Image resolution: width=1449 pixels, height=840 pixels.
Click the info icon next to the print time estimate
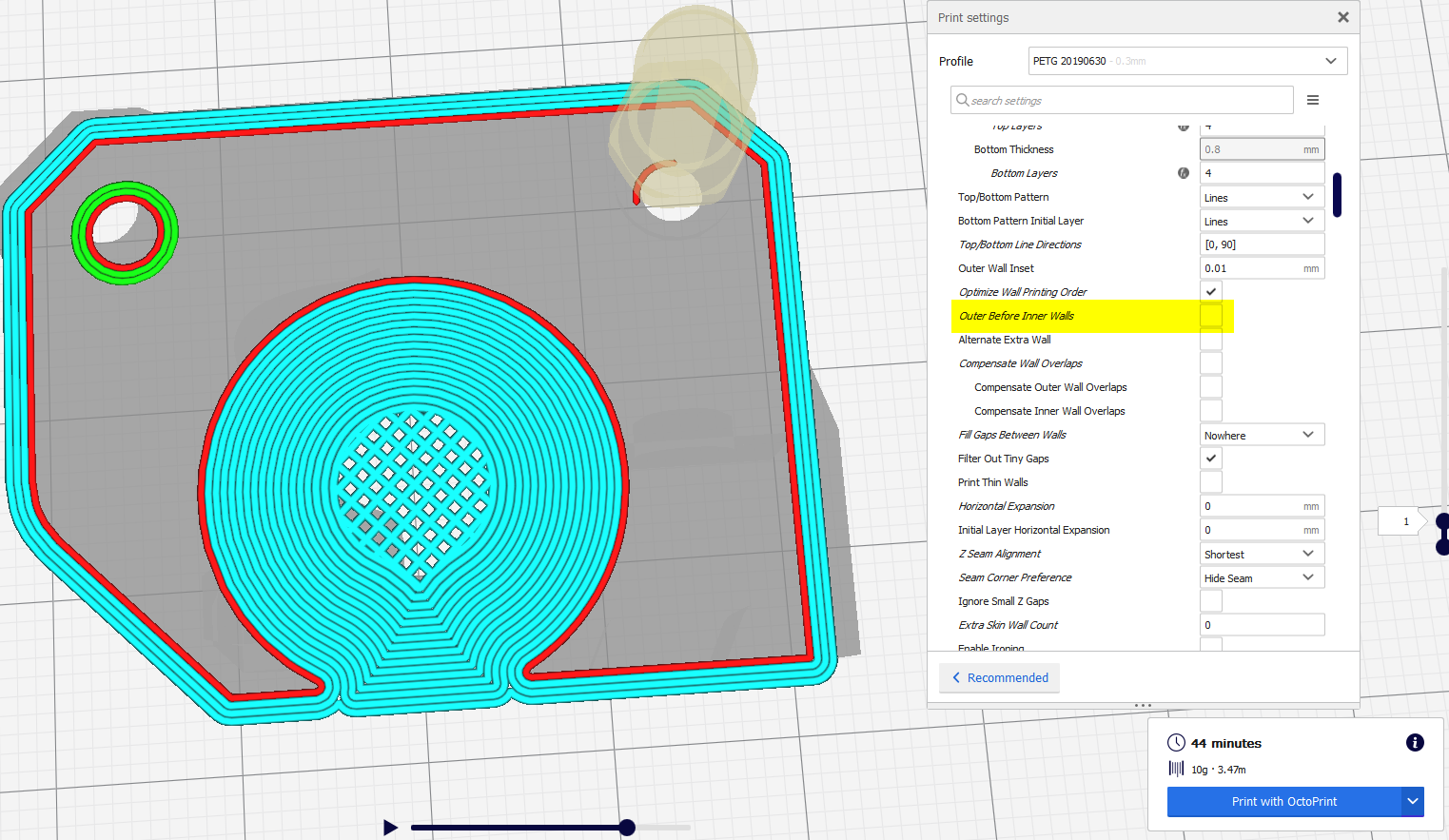[1415, 743]
